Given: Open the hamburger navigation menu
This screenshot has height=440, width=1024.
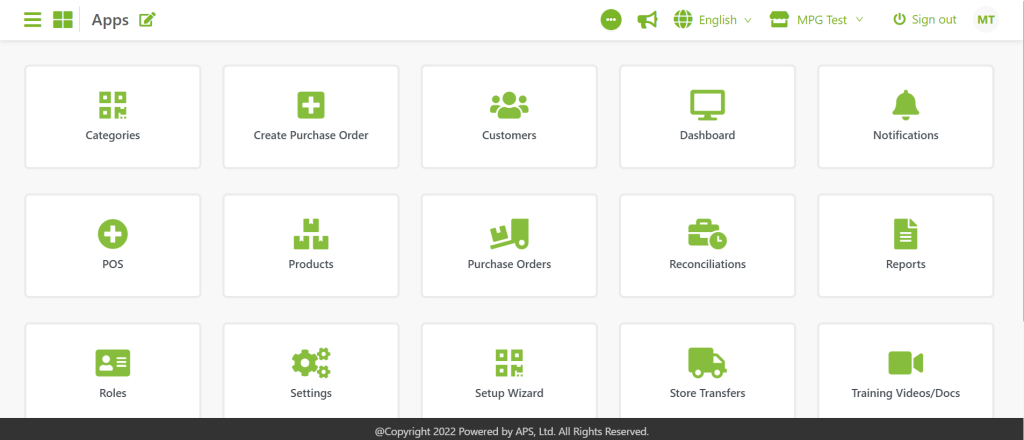Looking at the screenshot, I should click(x=33, y=20).
